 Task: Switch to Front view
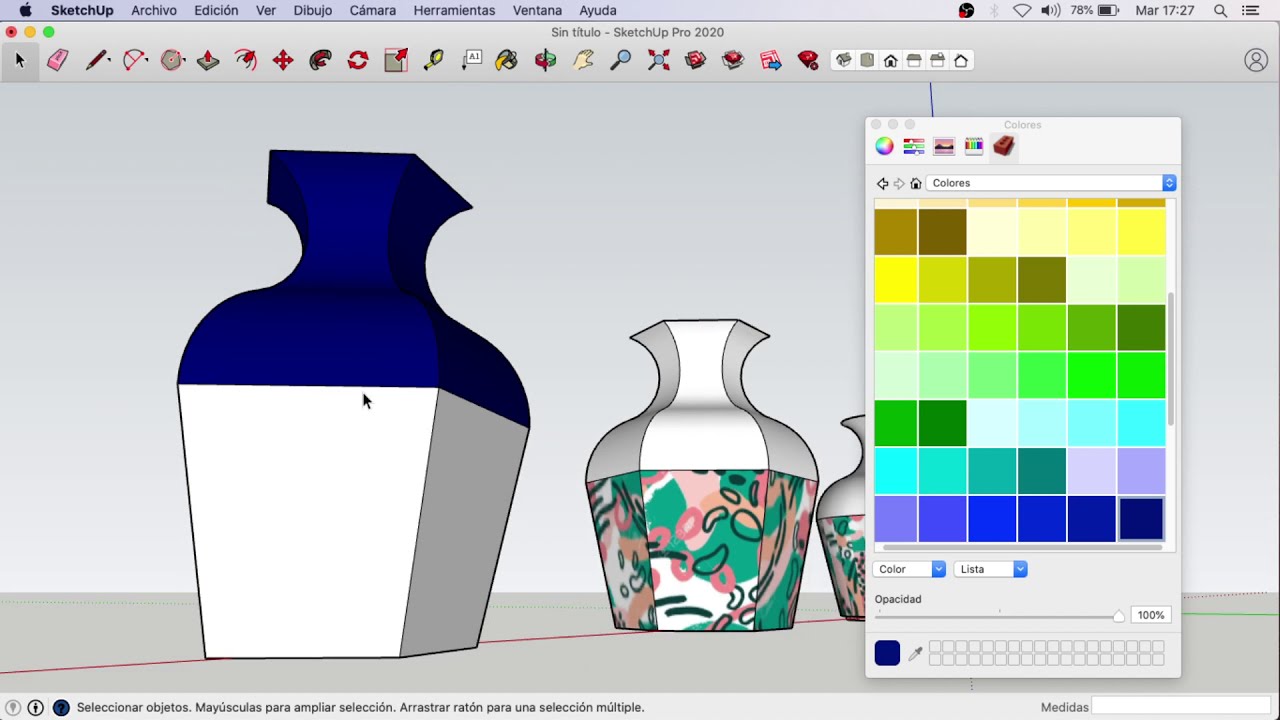pyautogui.click(x=890, y=61)
